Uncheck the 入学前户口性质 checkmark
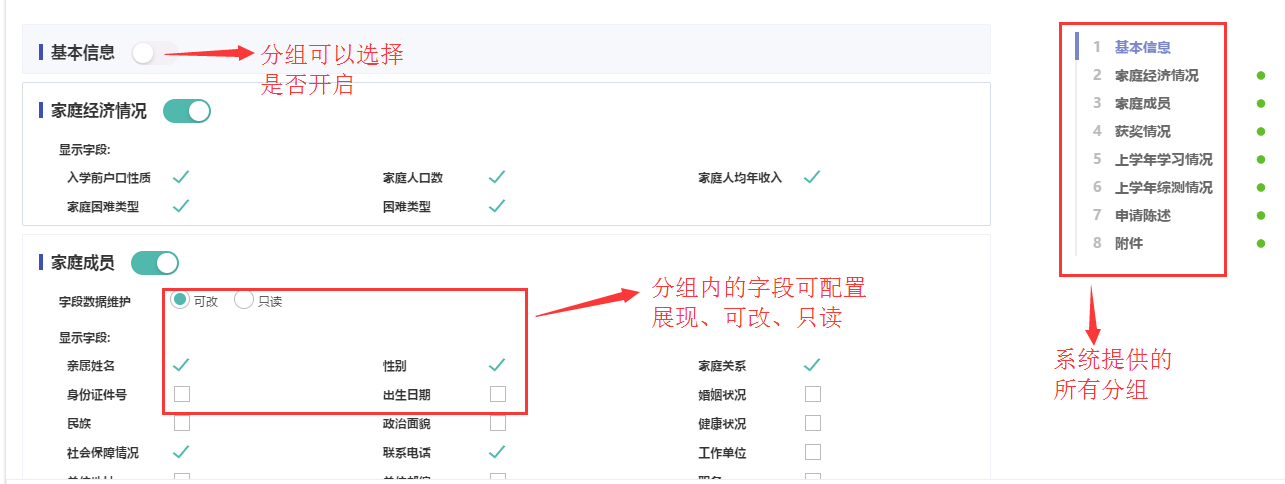1285x484 pixels. [x=181, y=177]
